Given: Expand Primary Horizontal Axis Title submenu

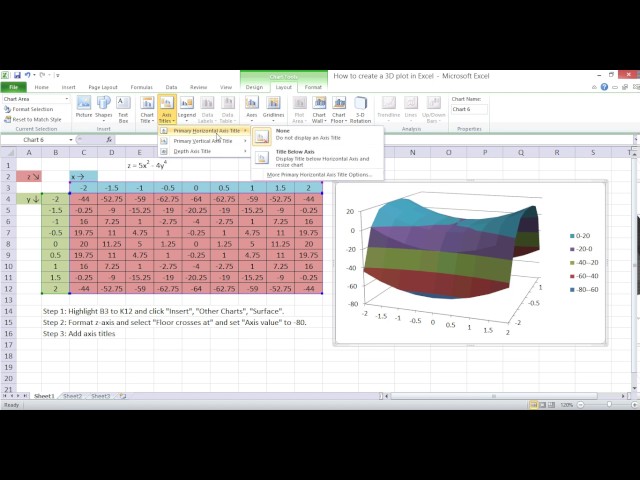Looking at the screenshot, I should [x=204, y=131].
